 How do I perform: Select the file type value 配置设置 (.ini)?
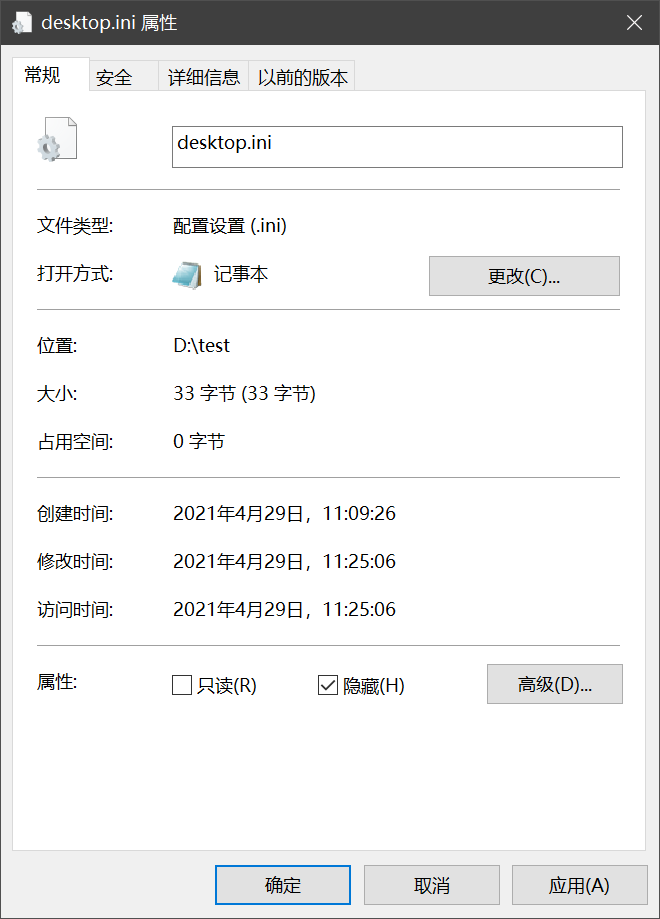(230, 226)
